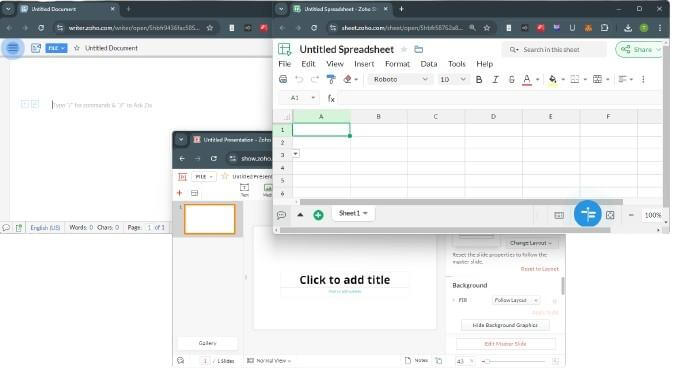Open the FILE dropdown in Zoho Show
Viewport: 675px width, 369px height.
point(204,177)
